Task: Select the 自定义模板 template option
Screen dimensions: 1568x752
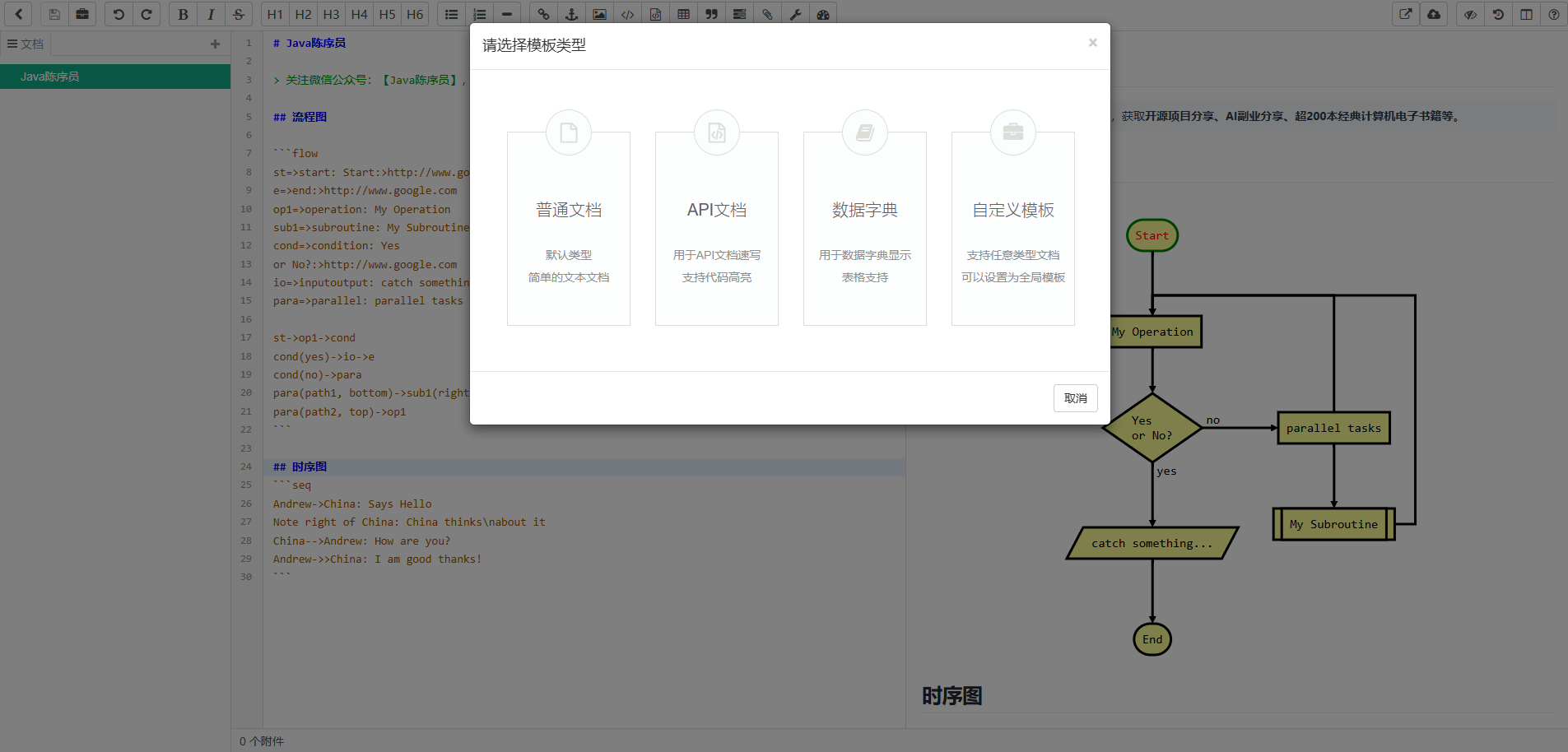Action: [1013, 228]
